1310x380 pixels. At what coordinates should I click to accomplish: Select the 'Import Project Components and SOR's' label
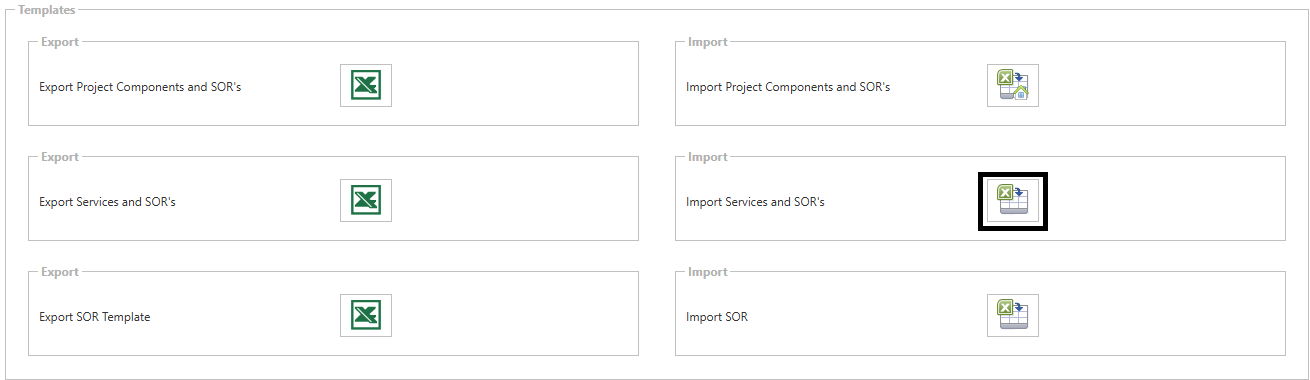[788, 87]
